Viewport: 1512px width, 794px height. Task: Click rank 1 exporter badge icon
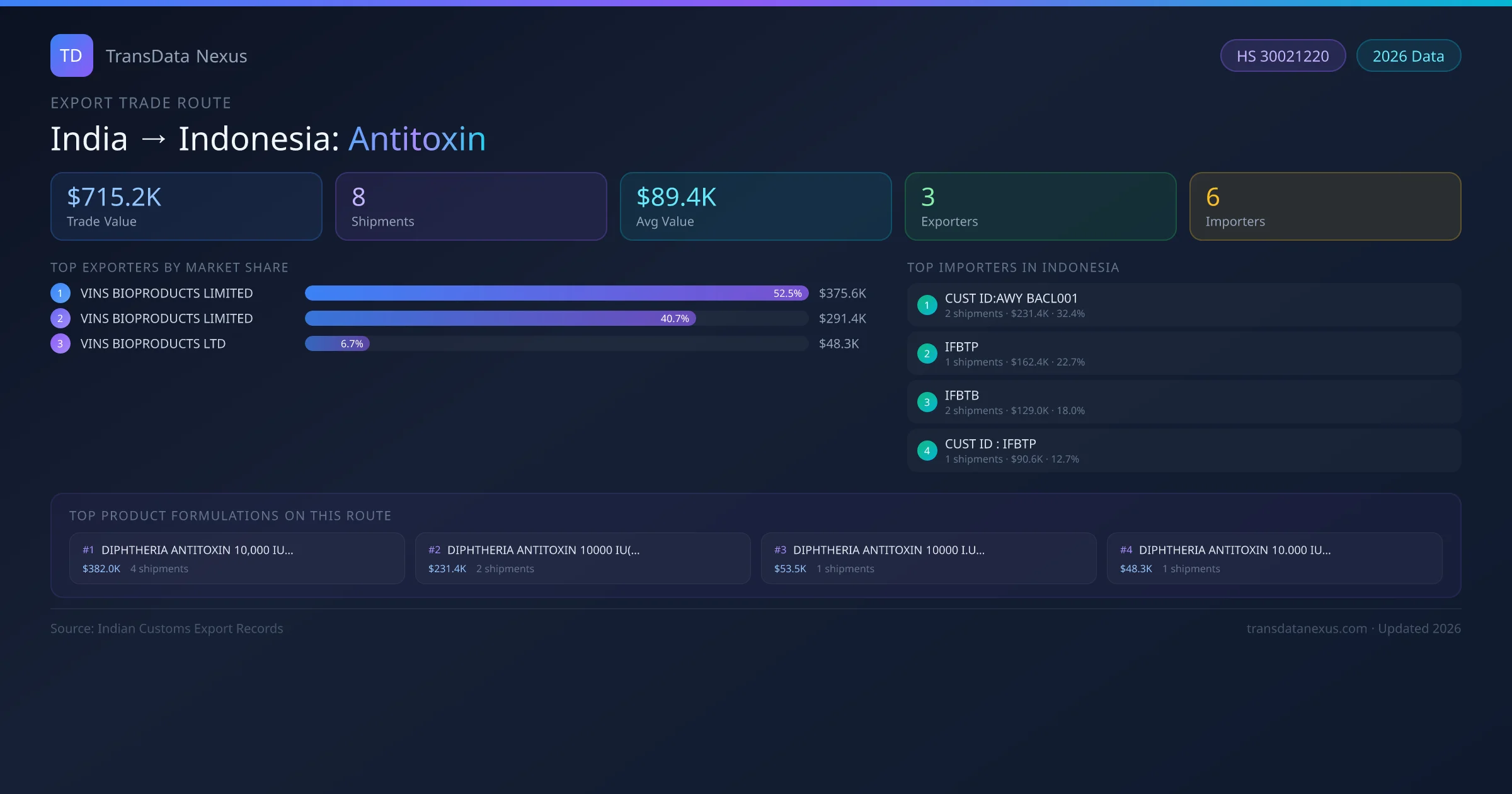pos(60,293)
